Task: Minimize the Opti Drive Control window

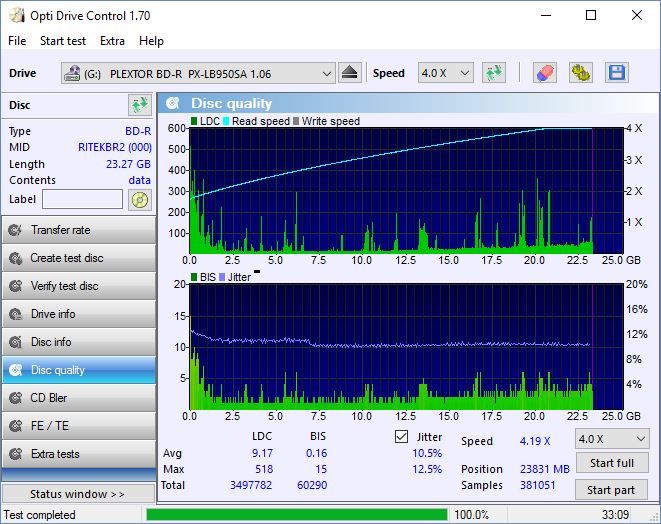Action: (546, 16)
